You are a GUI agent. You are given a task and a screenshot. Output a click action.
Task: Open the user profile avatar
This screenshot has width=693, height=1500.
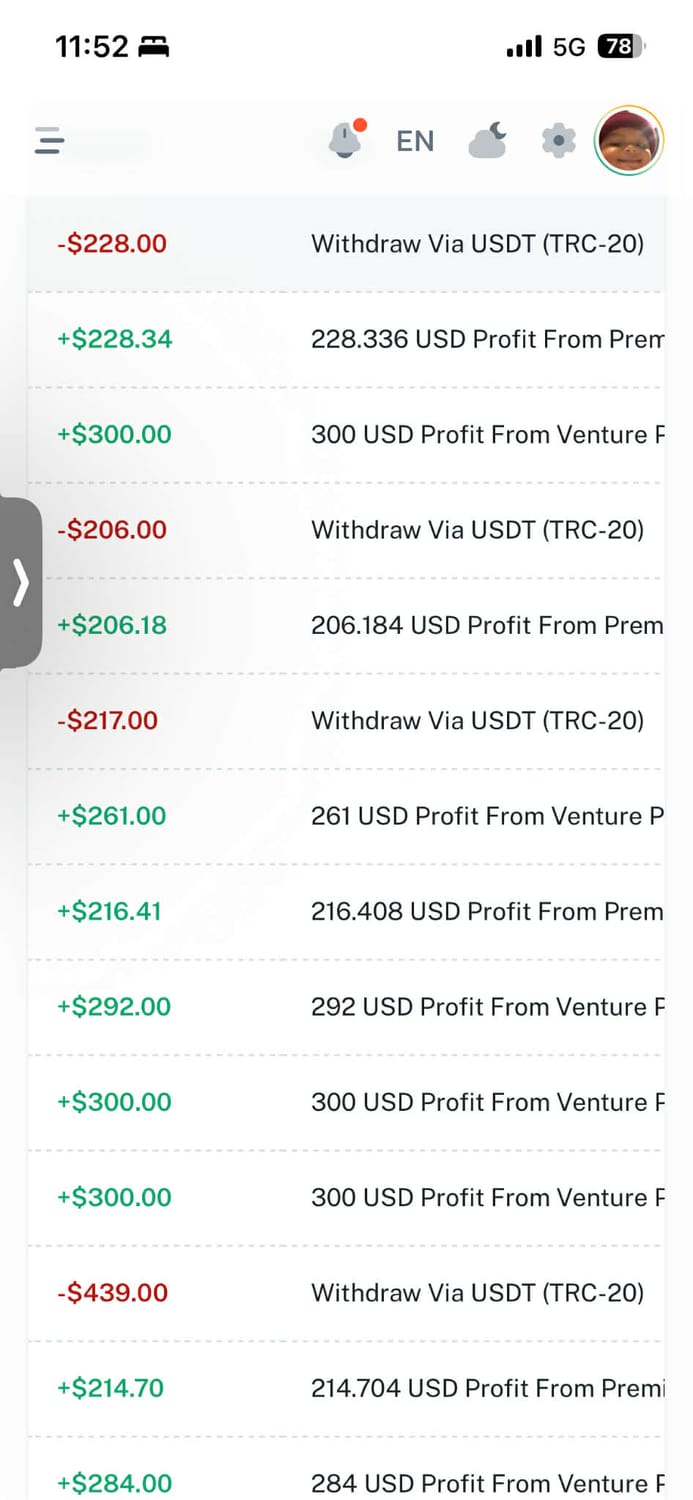(629, 141)
